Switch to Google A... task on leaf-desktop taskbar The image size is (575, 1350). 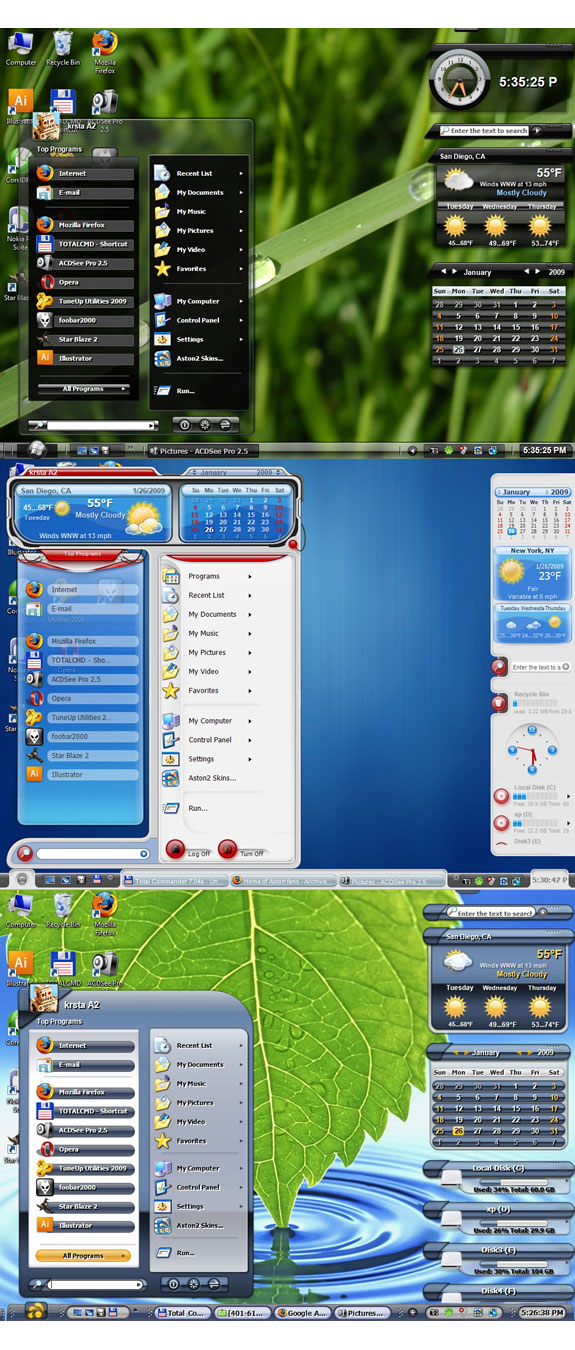tap(304, 1312)
